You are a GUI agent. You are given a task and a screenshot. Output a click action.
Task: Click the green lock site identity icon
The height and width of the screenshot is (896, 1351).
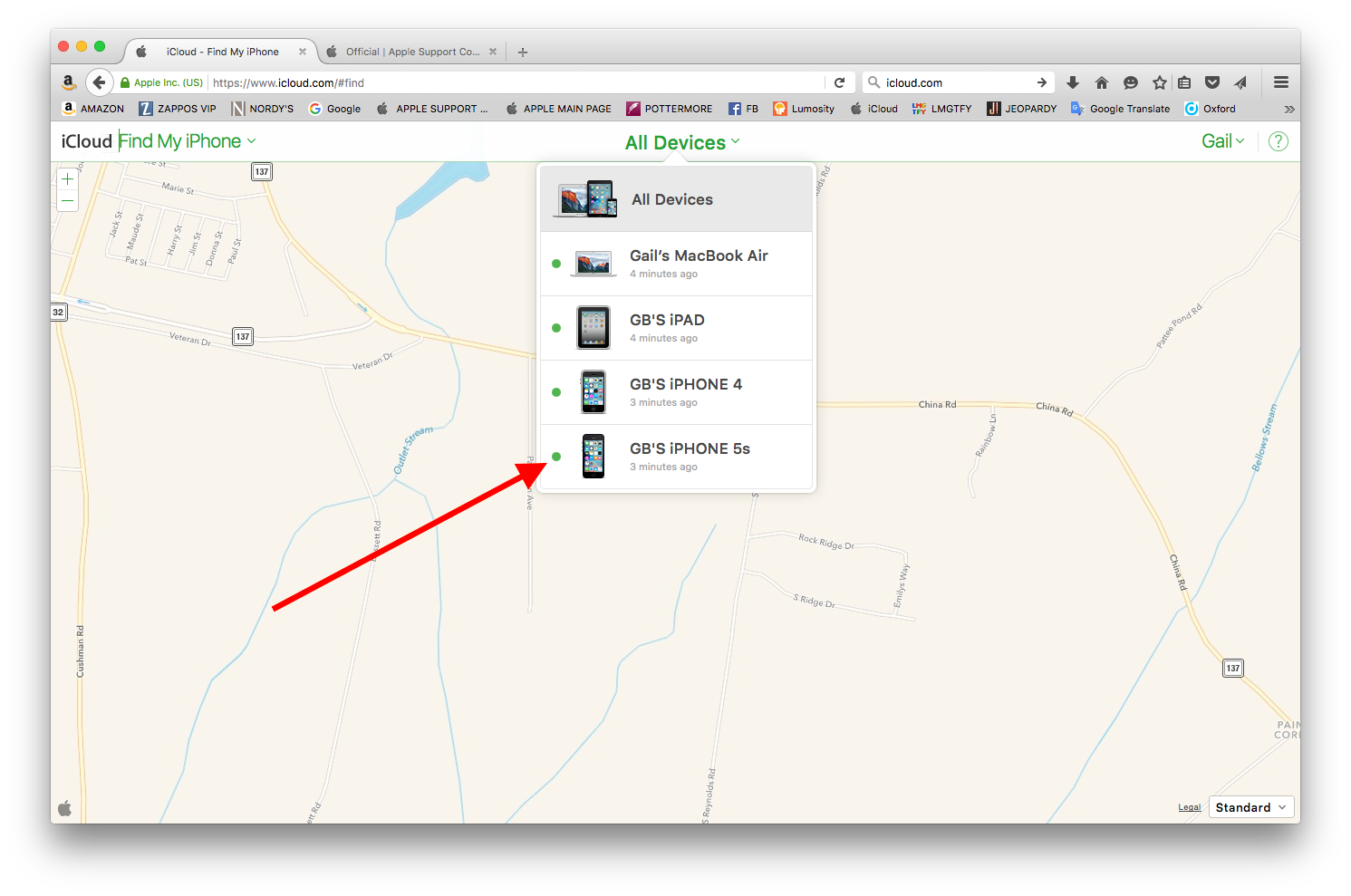pos(125,82)
